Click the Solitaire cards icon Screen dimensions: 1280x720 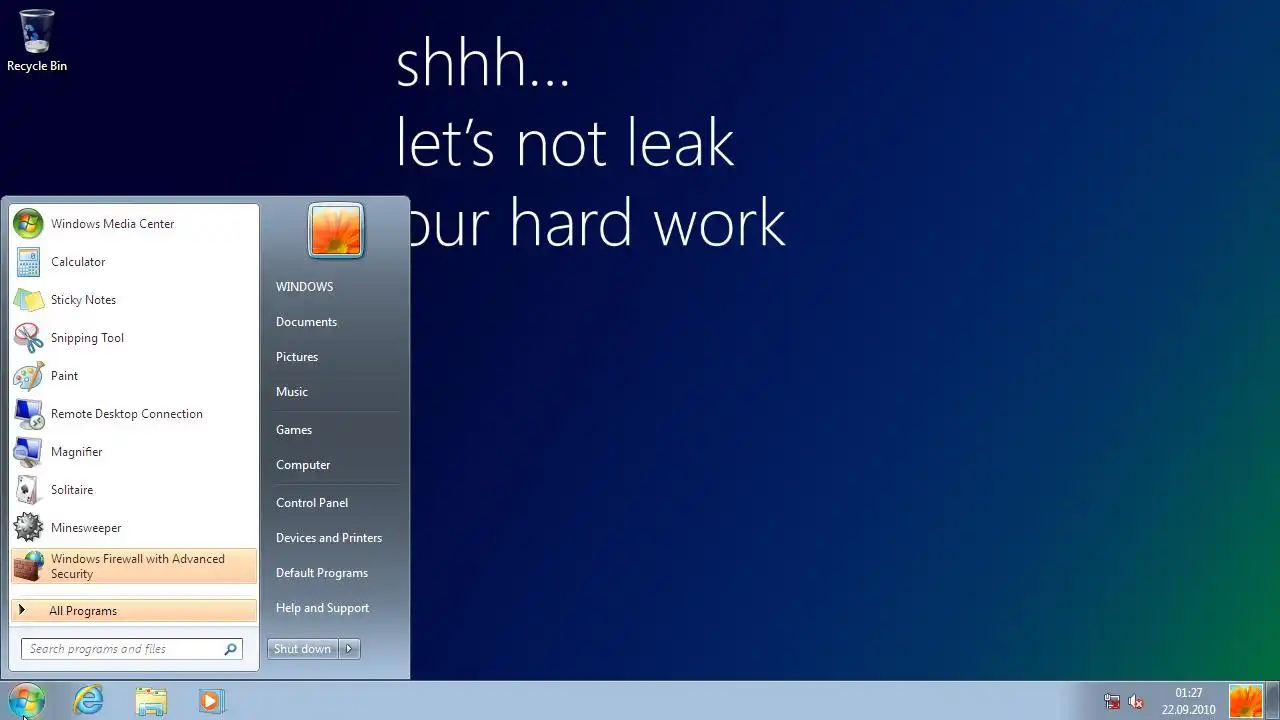click(28, 490)
